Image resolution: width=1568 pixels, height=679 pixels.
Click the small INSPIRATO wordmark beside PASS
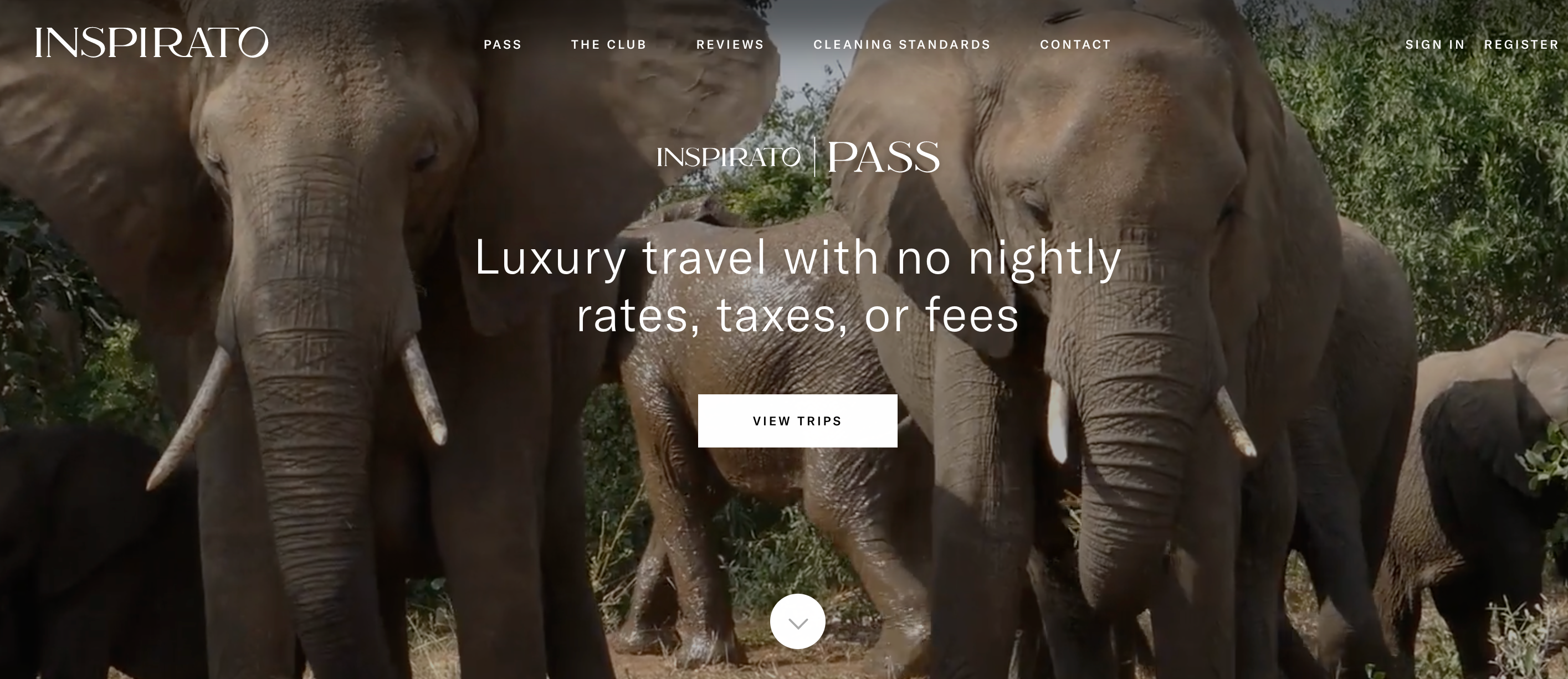coord(729,158)
